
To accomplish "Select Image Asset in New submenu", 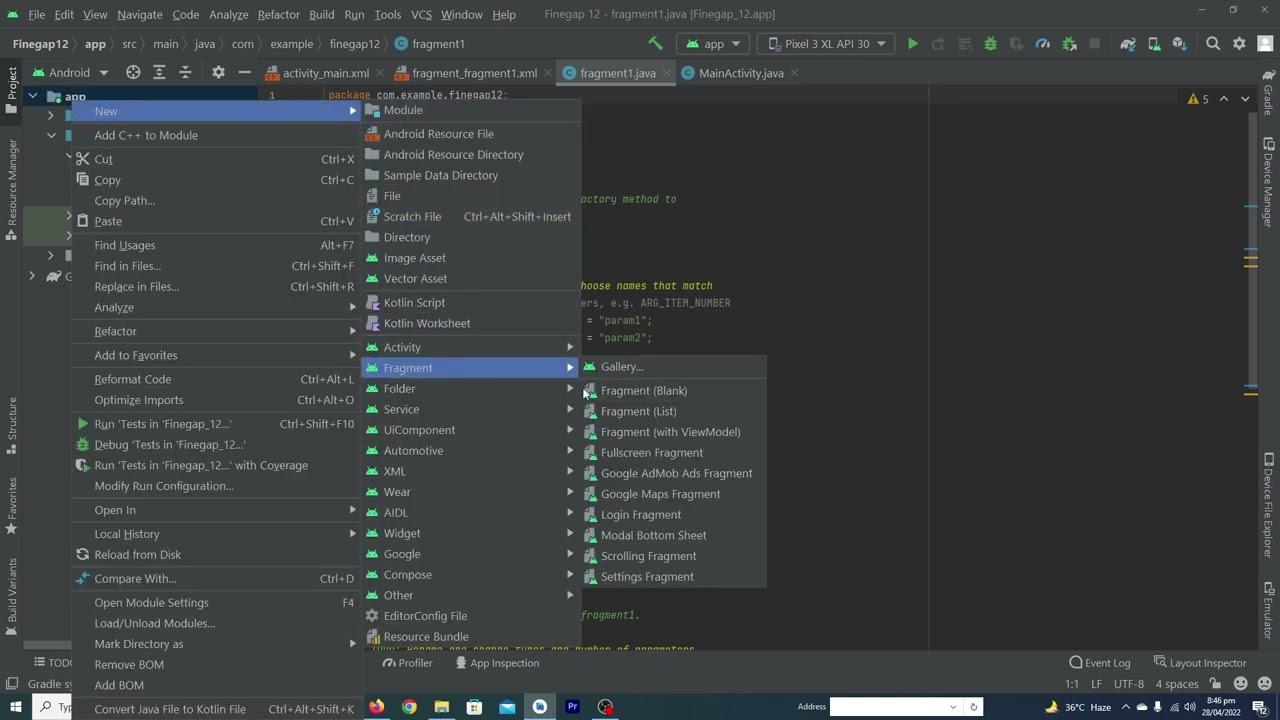I will (471, 258).
